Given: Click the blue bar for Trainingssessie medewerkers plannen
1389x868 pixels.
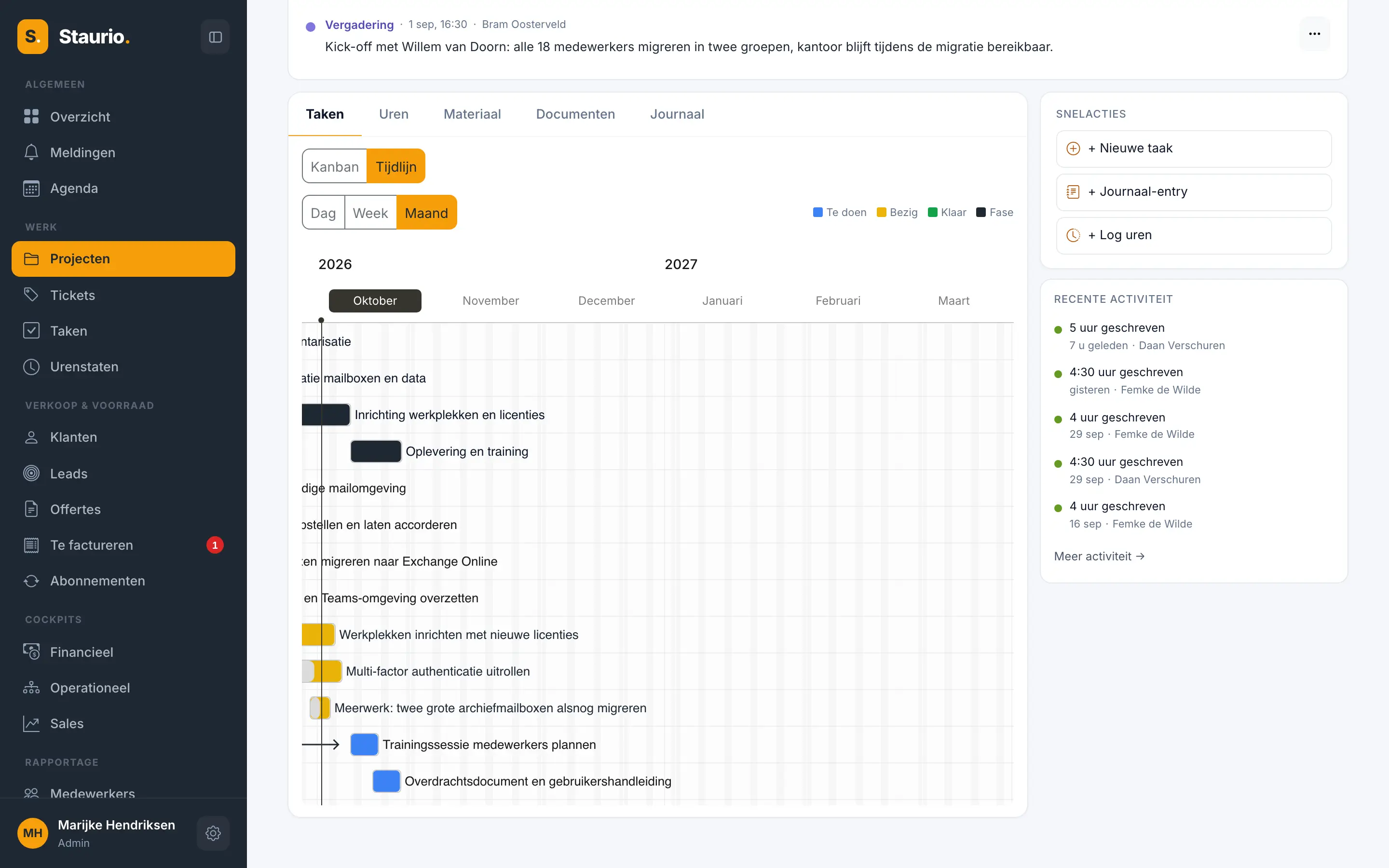Looking at the screenshot, I should (365, 745).
